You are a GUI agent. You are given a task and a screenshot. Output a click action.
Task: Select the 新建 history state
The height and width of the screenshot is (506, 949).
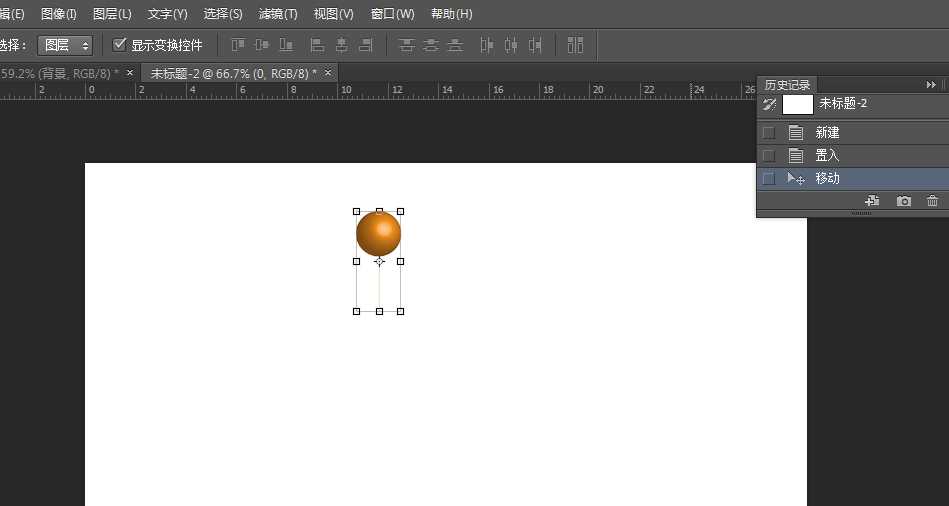tap(827, 132)
